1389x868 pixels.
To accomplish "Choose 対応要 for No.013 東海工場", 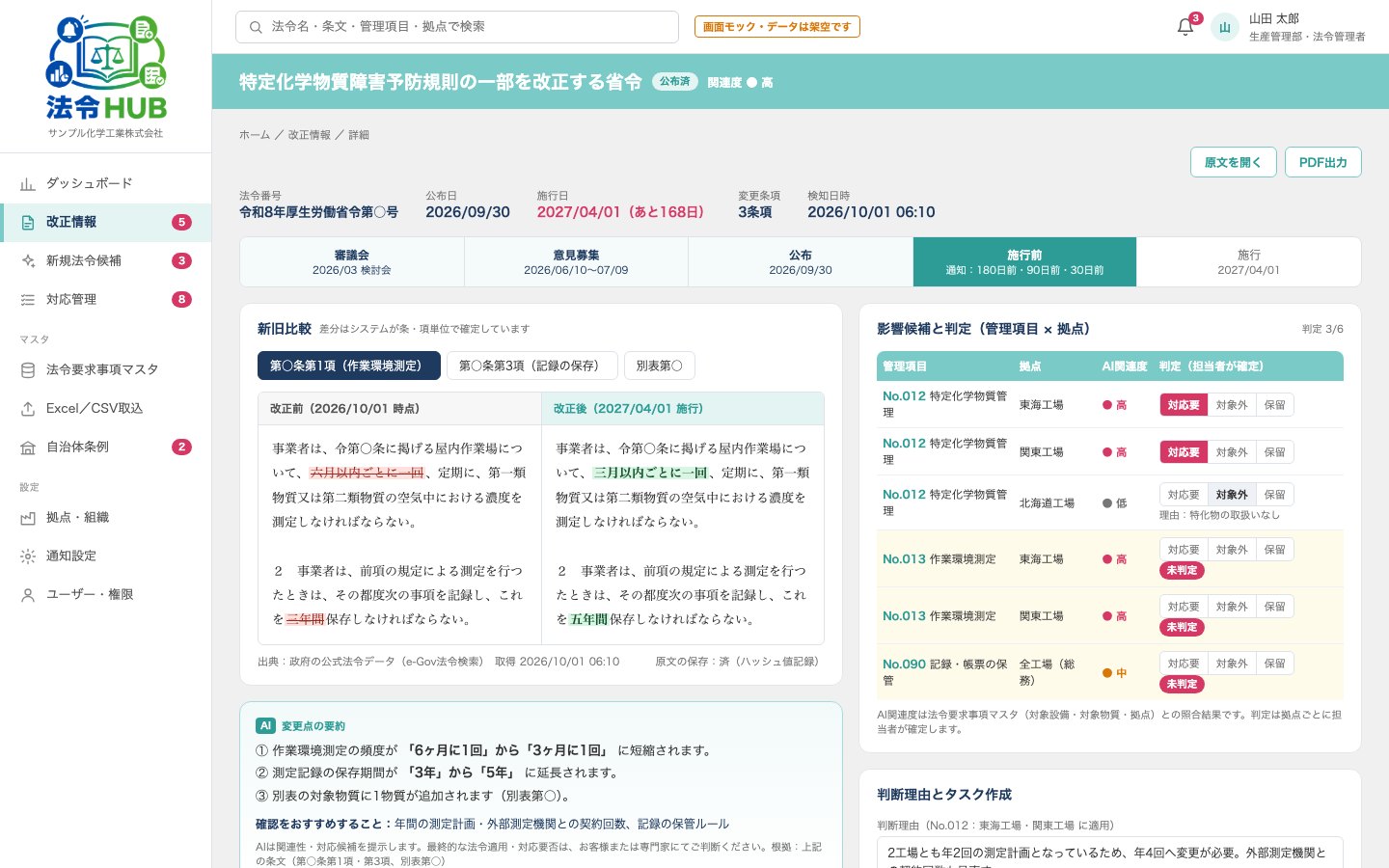I will click(x=1184, y=550).
